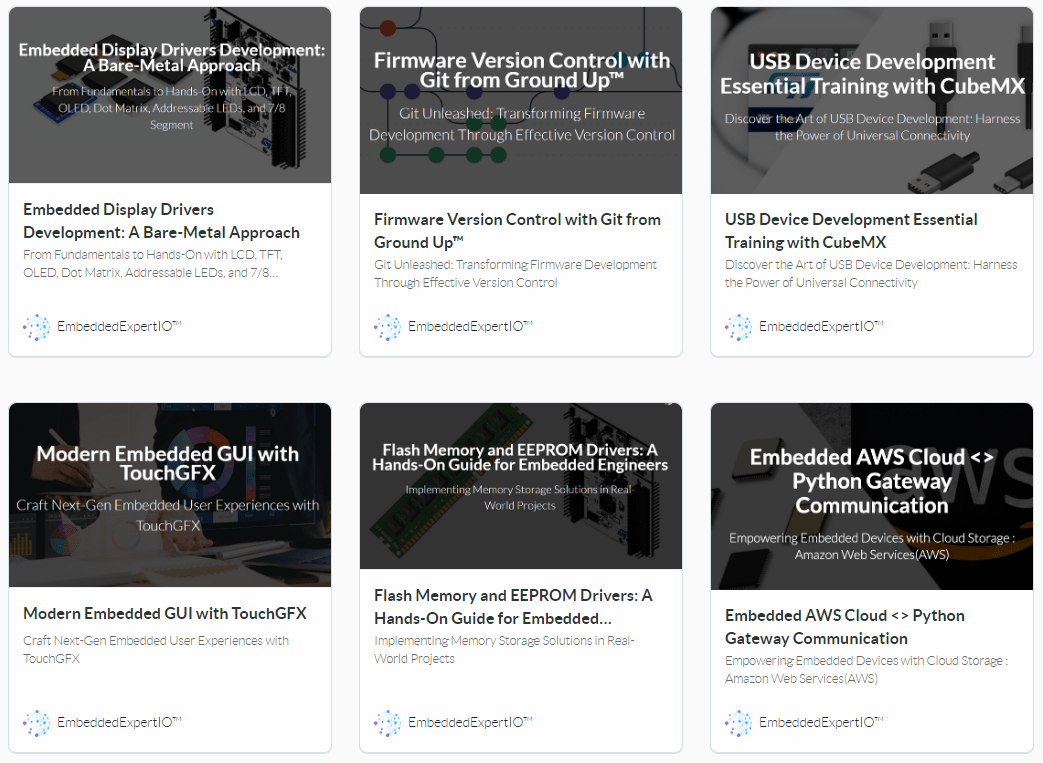Click the EmbeddedExpertIO logo on the USB Device card
This screenshot has height=763, width=1043.
[738, 327]
